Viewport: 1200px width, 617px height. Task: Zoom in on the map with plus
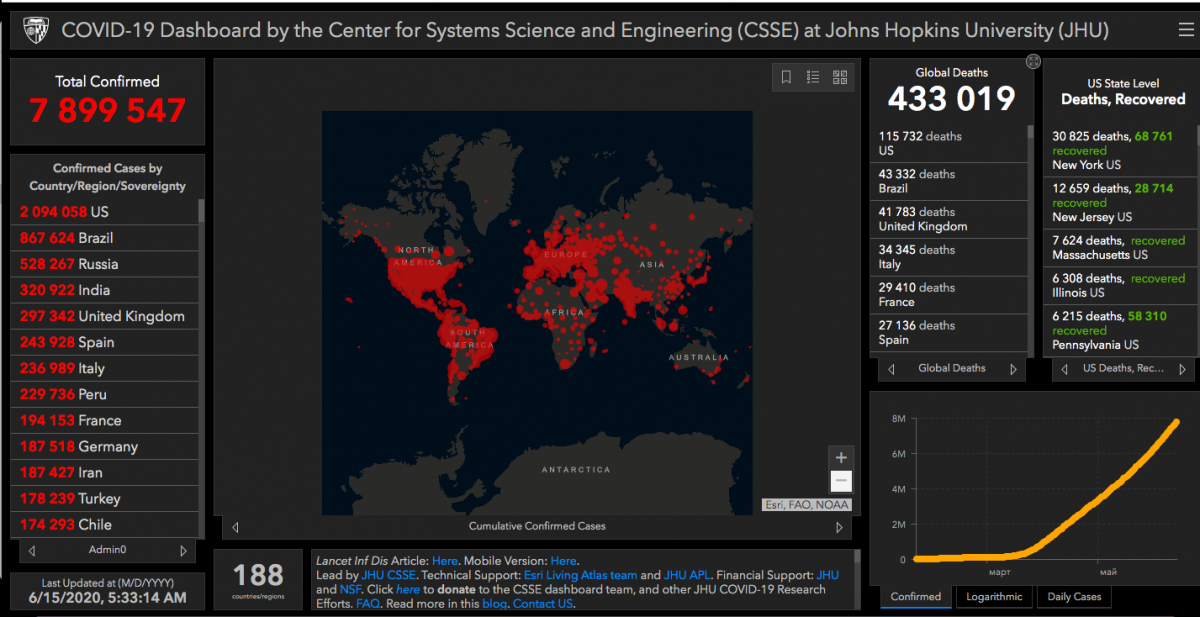pyautogui.click(x=841, y=457)
